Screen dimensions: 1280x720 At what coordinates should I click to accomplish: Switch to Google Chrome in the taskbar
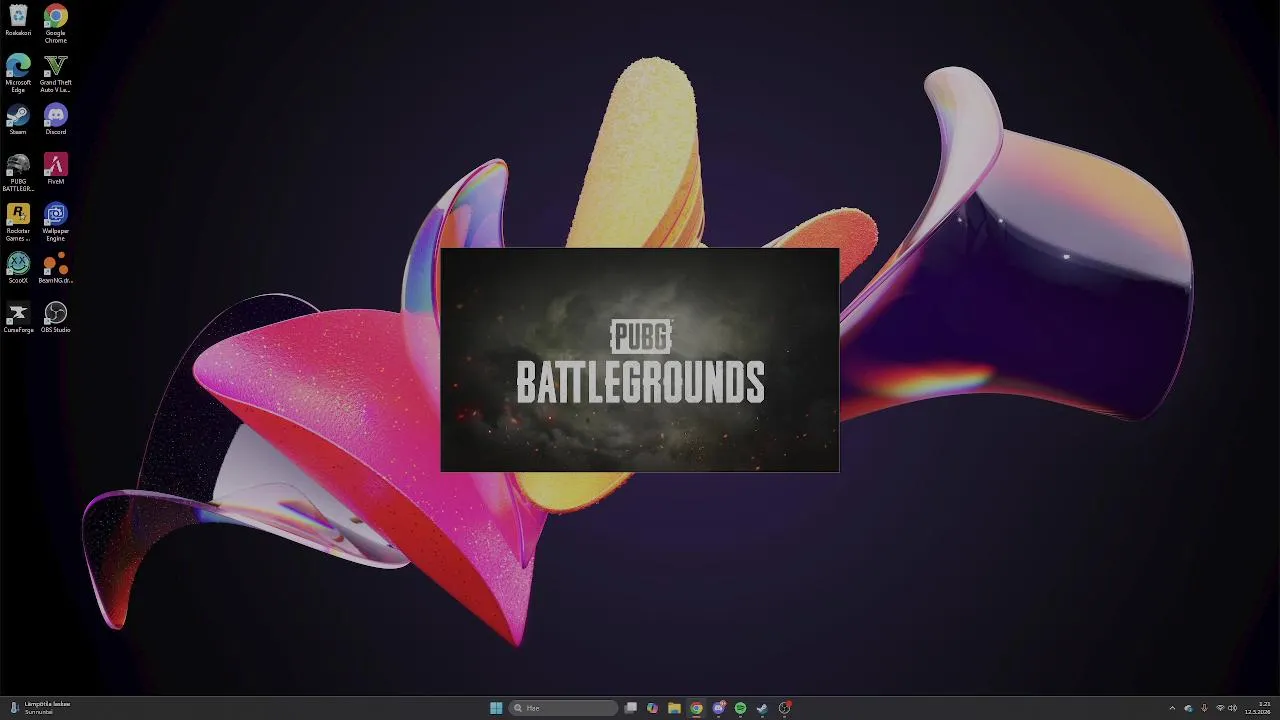coord(697,708)
